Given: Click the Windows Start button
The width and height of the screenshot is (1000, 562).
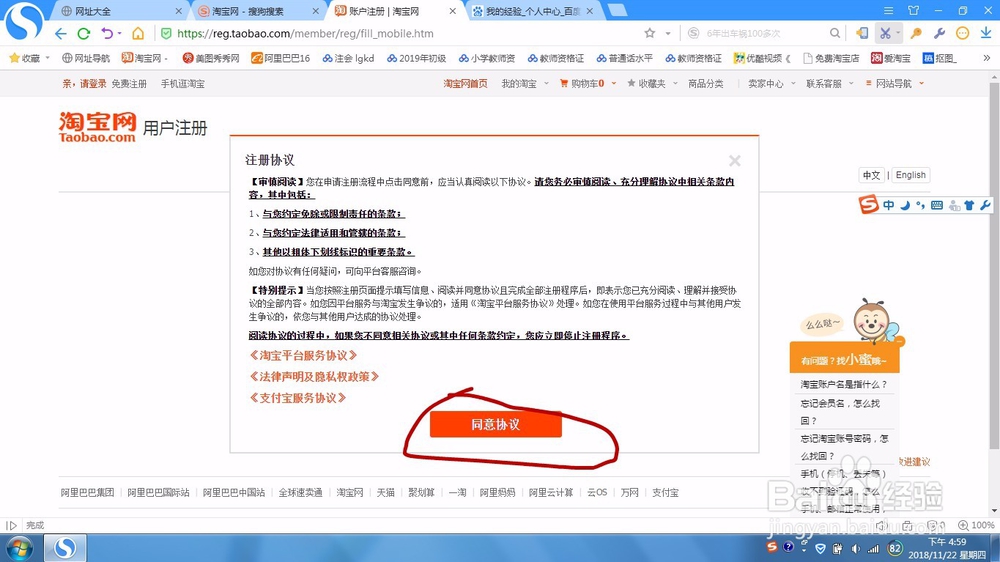Looking at the screenshot, I should tap(19, 549).
